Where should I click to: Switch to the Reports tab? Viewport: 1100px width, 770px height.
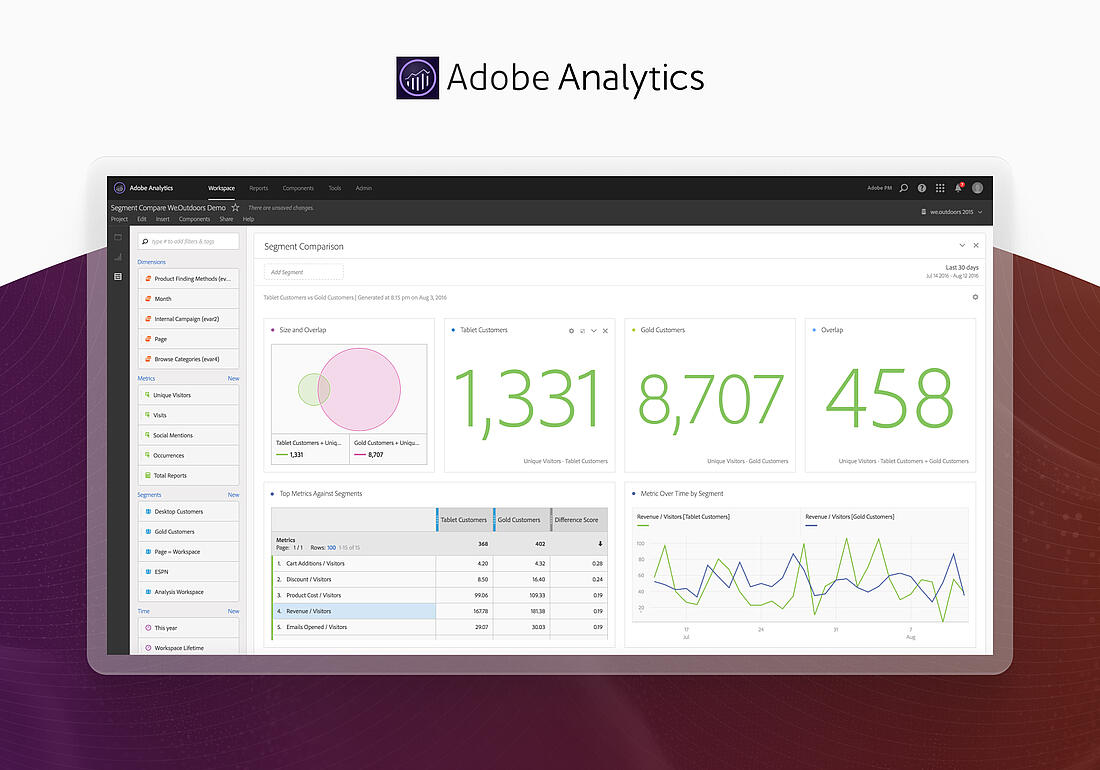pos(259,188)
